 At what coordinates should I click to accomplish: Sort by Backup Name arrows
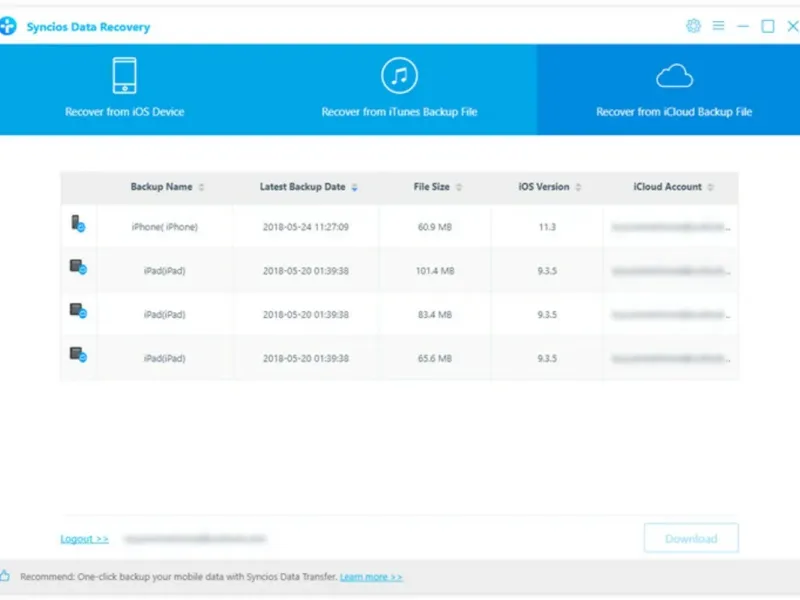(202, 187)
